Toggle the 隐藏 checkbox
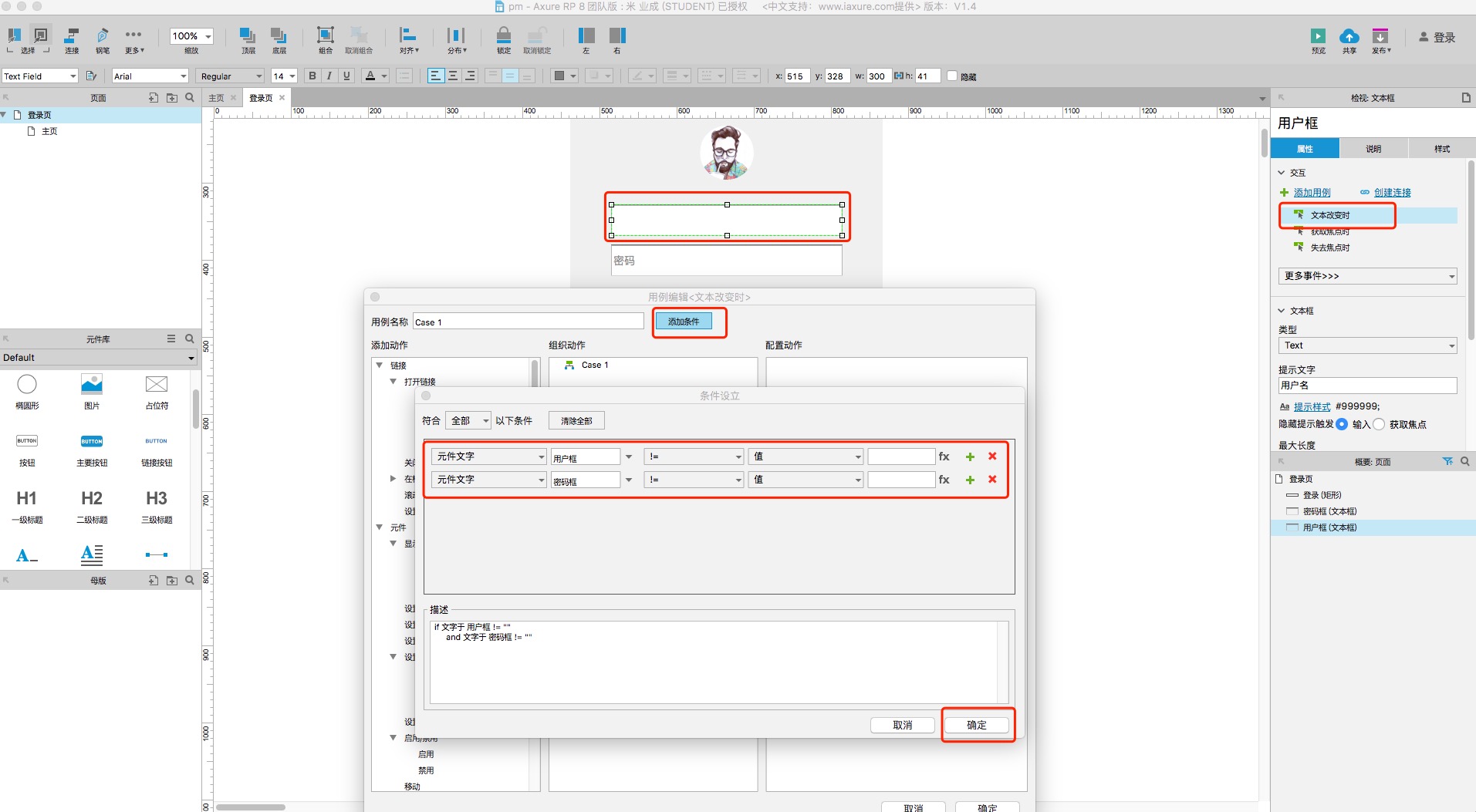Image resolution: width=1476 pixels, height=812 pixels. click(952, 76)
